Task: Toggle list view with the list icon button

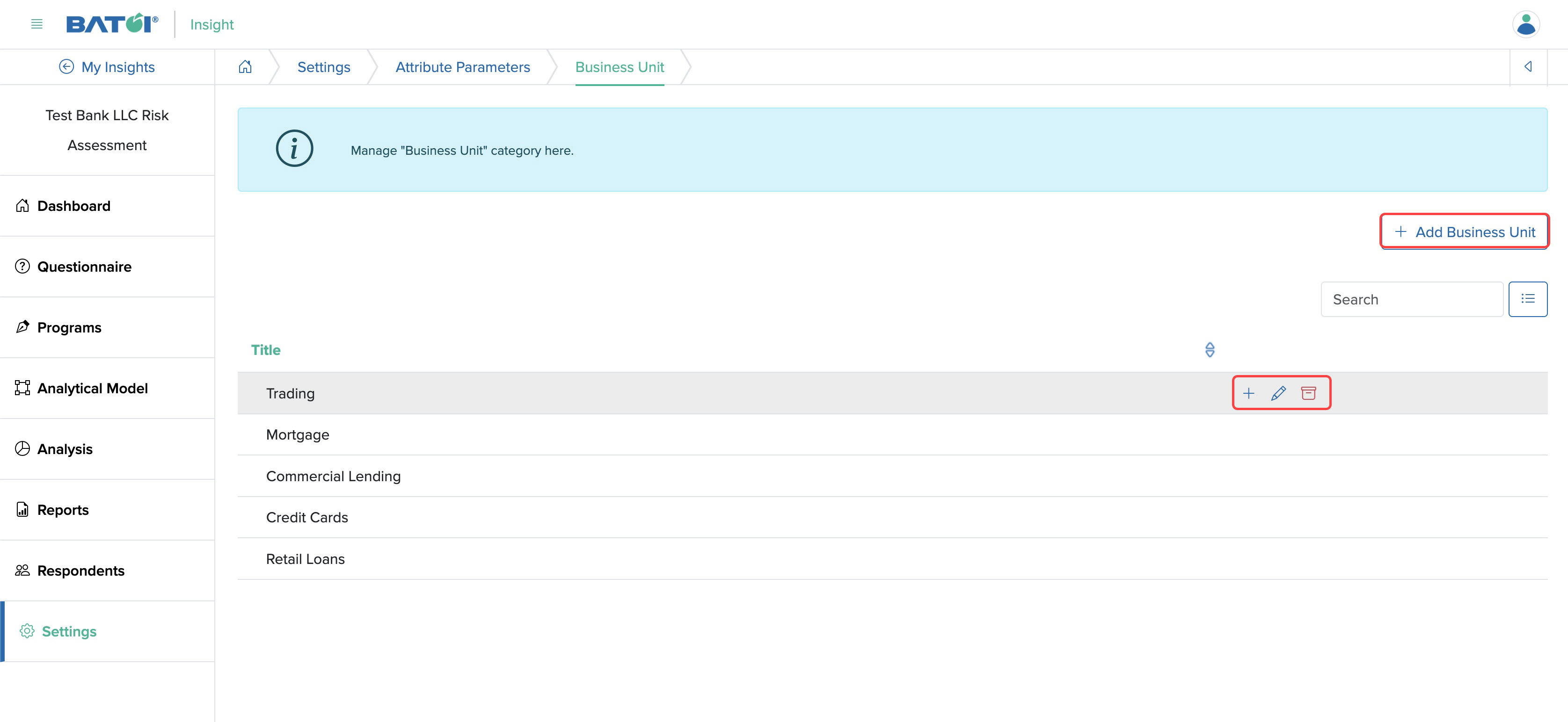Action: pyautogui.click(x=1528, y=299)
